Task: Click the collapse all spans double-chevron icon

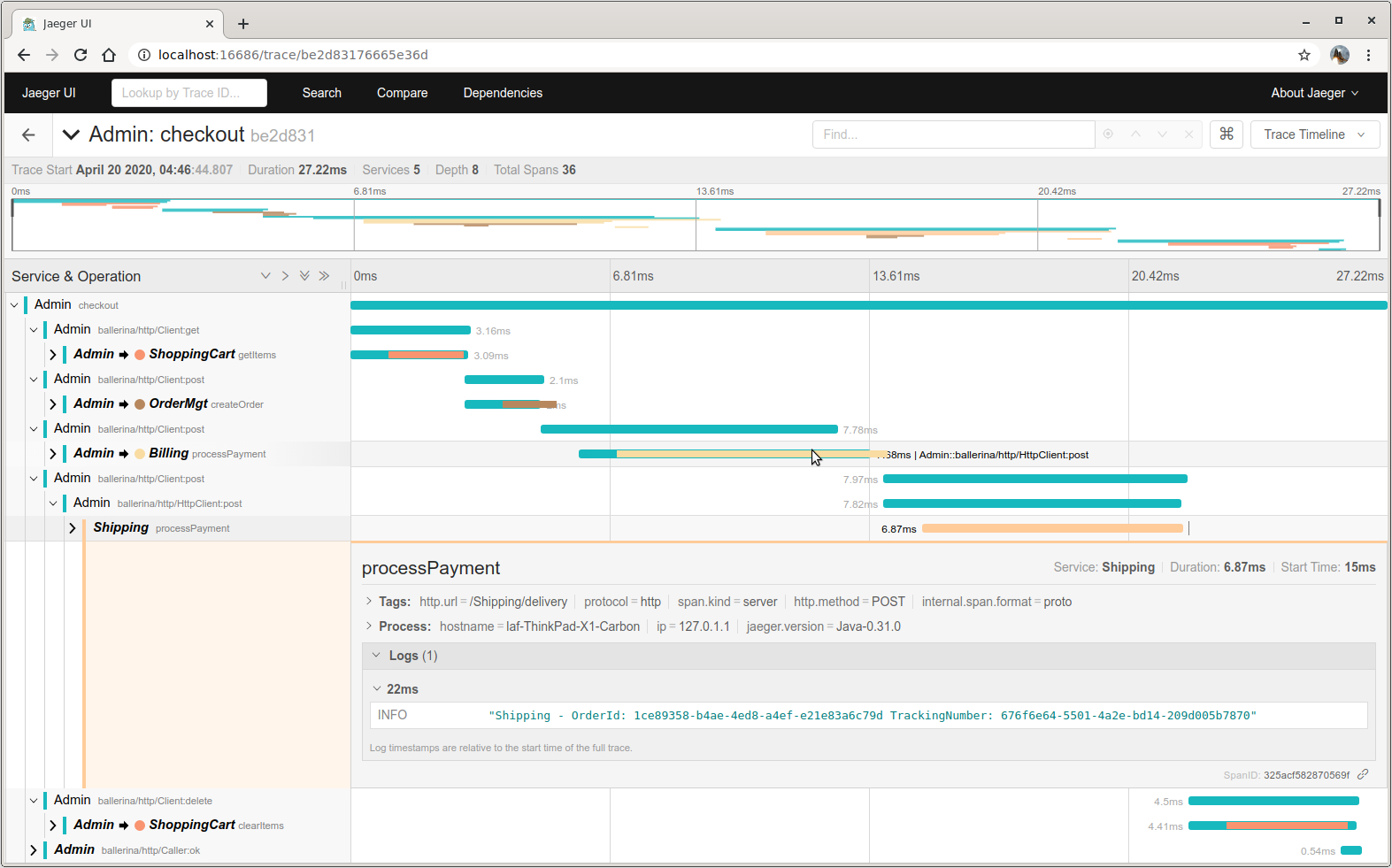Action: 324,276
